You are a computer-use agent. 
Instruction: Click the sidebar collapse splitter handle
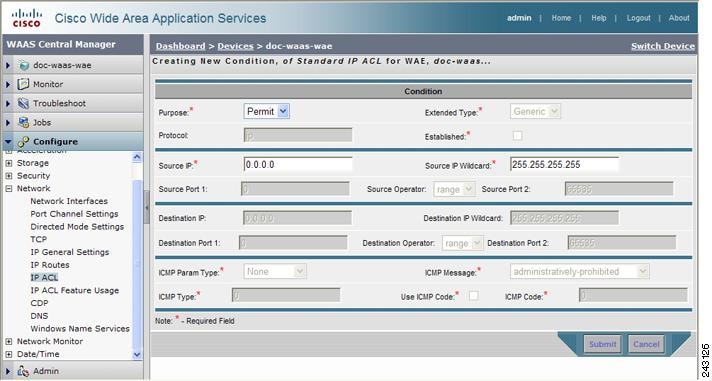tap(147, 208)
